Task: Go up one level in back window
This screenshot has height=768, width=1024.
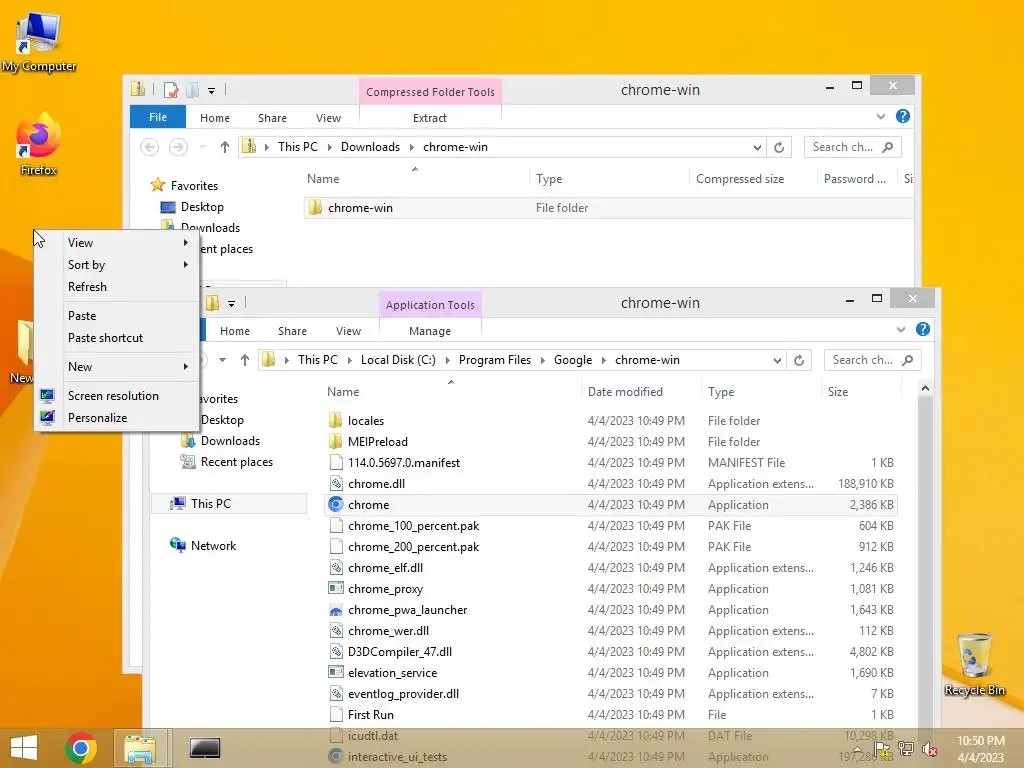Action: (225, 147)
